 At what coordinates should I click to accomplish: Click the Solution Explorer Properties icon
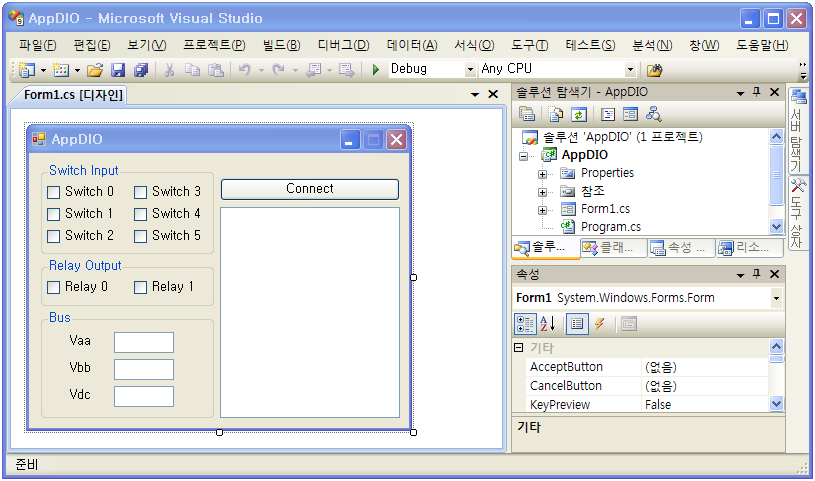click(x=527, y=114)
